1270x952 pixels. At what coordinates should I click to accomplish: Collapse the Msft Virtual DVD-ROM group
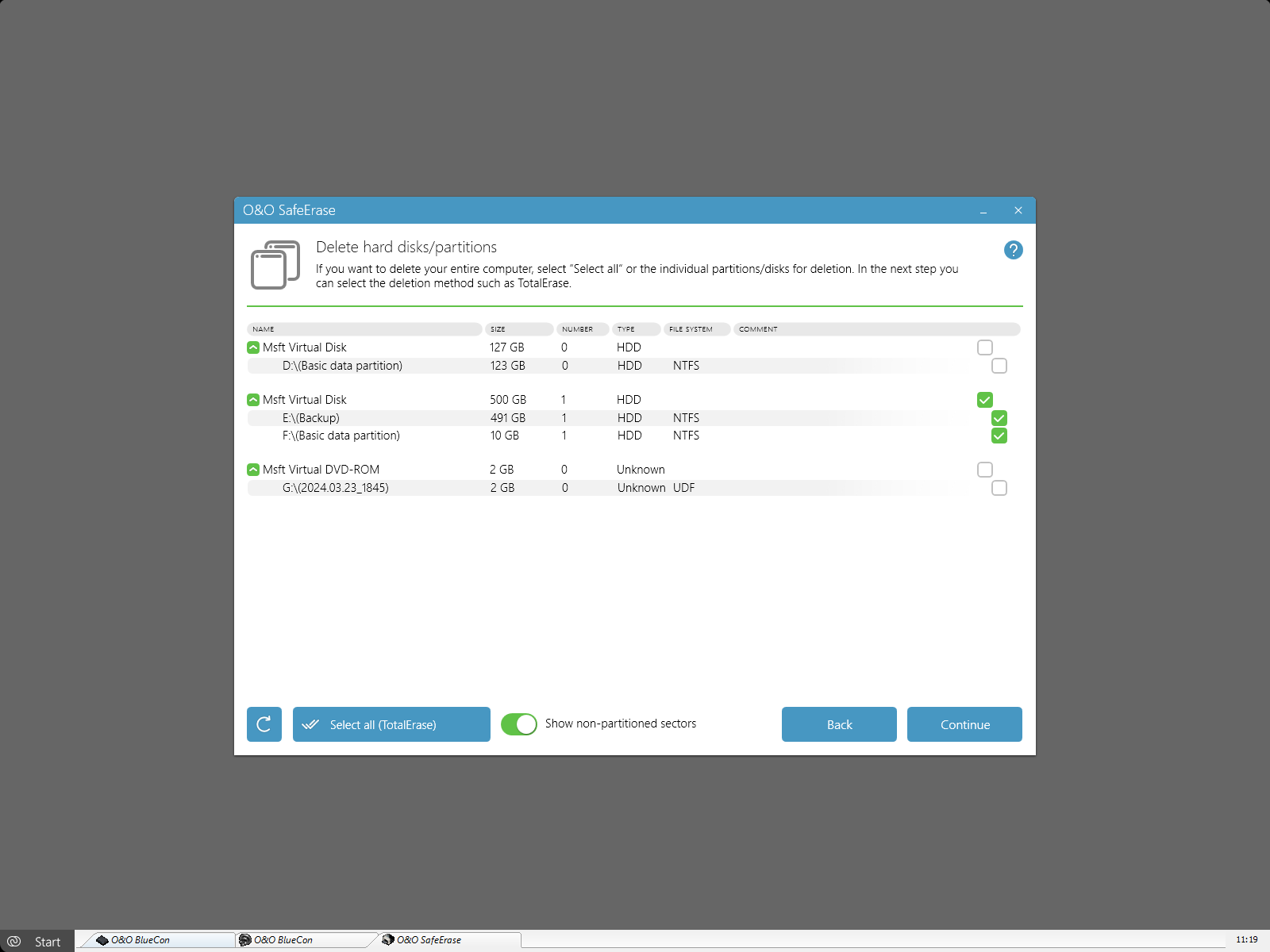[253, 470]
